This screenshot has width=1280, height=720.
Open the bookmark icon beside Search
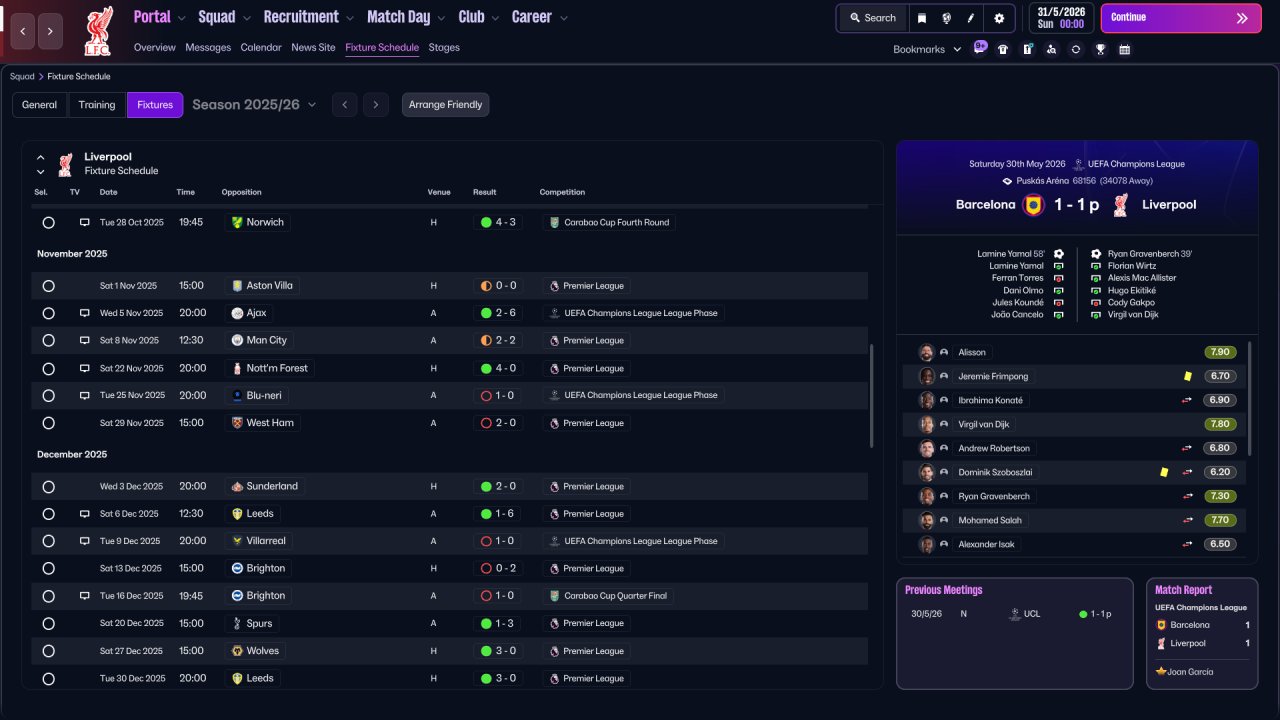(x=922, y=18)
